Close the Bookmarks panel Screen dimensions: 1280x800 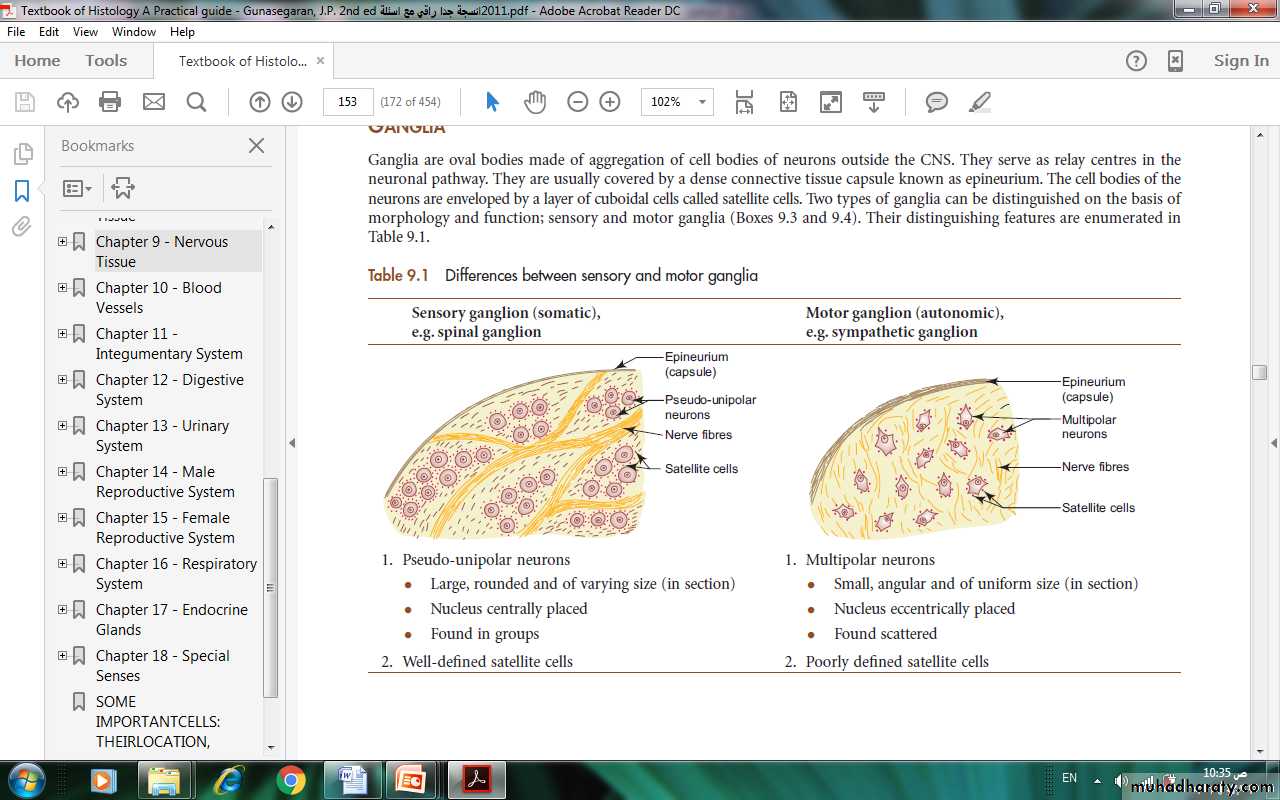pyautogui.click(x=256, y=146)
